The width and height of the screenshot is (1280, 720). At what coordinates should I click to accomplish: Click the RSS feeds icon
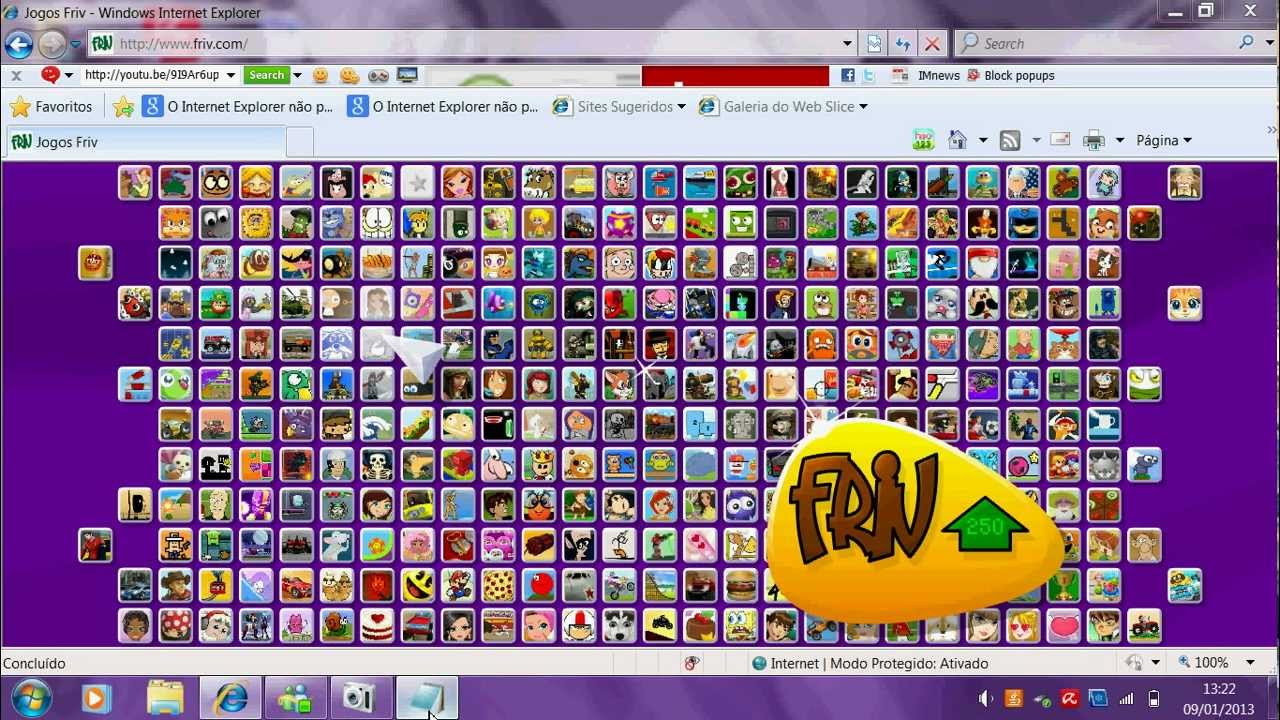pyautogui.click(x=1010, y=140)
